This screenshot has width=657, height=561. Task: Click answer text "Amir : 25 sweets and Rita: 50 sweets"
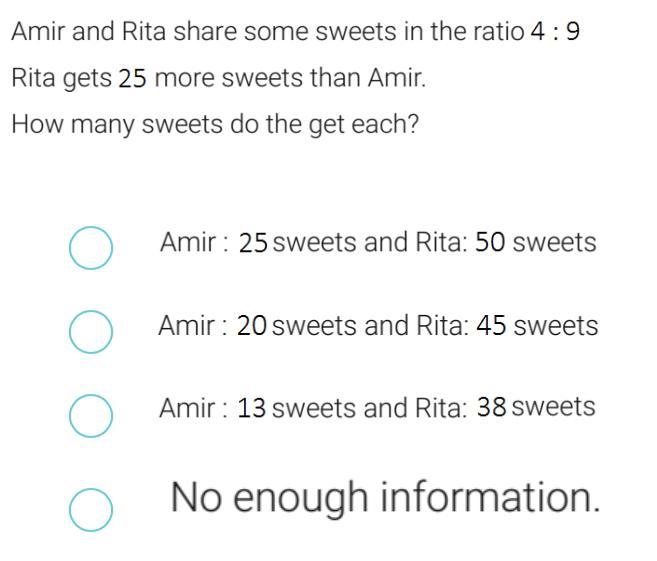pyautogui.click(x=377, y=243)
